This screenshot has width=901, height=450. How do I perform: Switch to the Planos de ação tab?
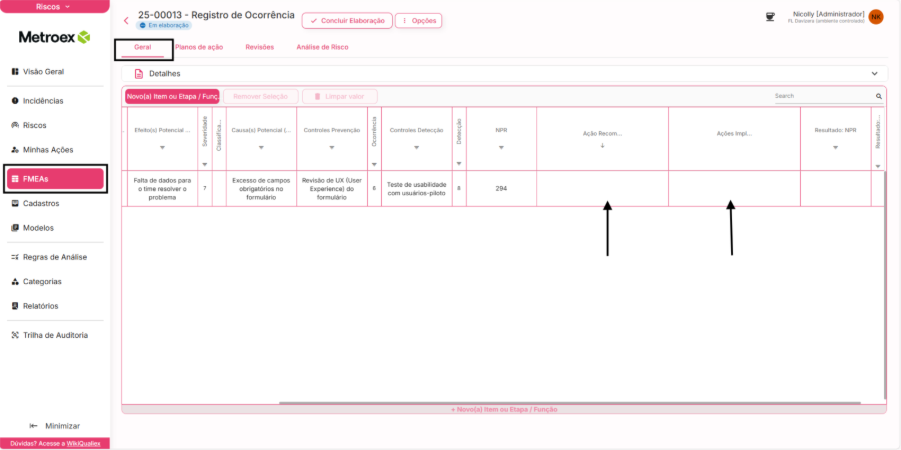[199, 47]
